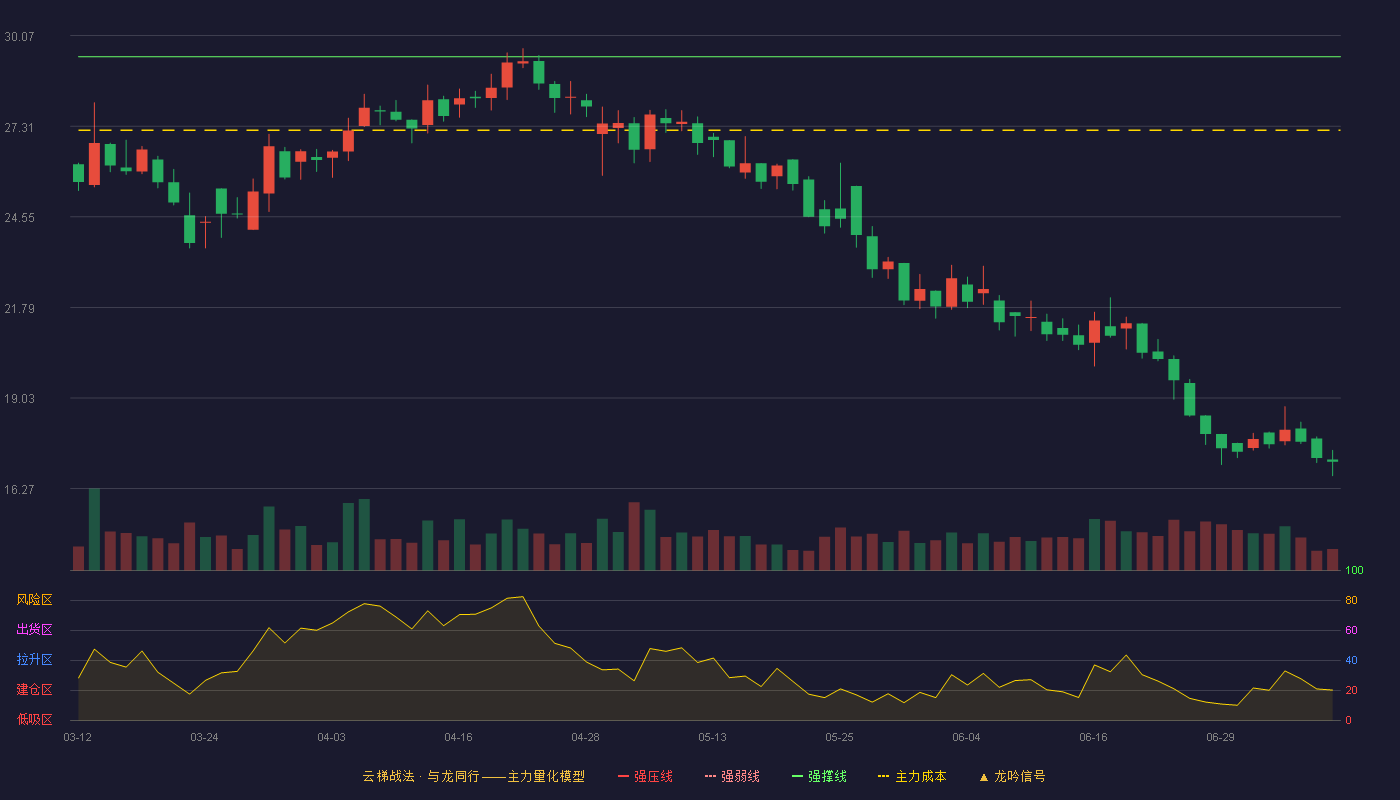Click the green 100 indicator axis value

(x=1354, y=571)
